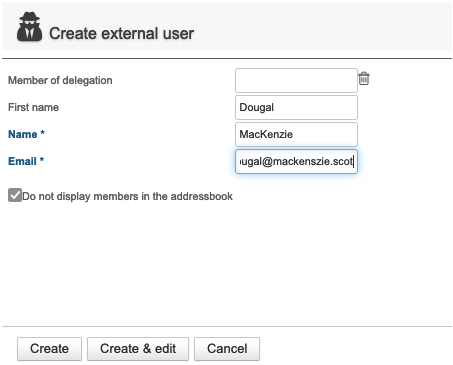
Task: Focus the Member of delegation input field
Action: coord(296,81)
